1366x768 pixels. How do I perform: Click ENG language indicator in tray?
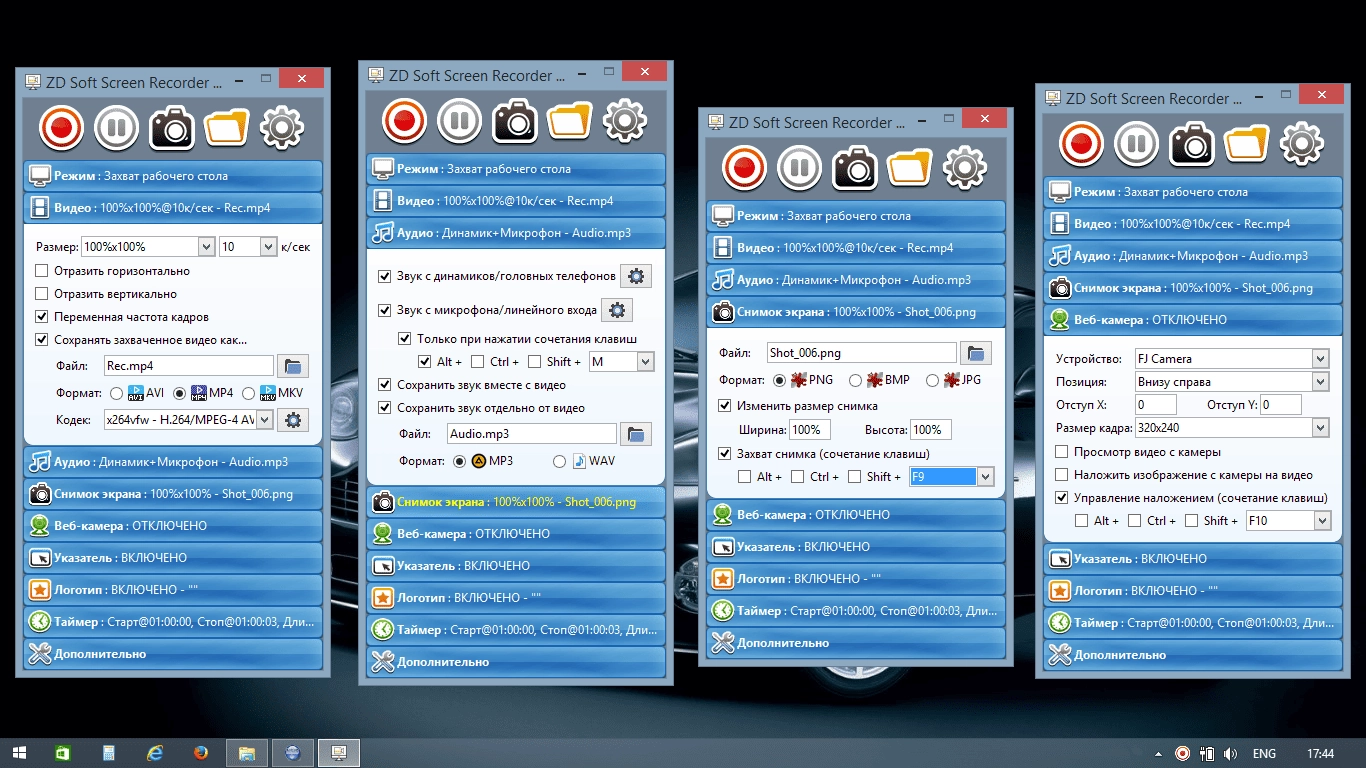(1264, 753)
